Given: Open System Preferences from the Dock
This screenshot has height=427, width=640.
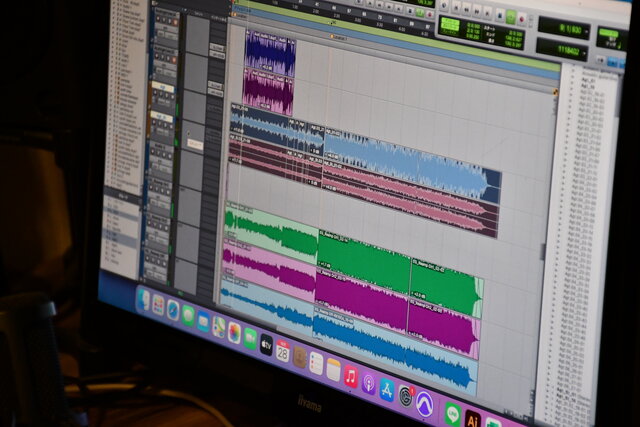Looking at the screenshot, I should pos(405,396).
